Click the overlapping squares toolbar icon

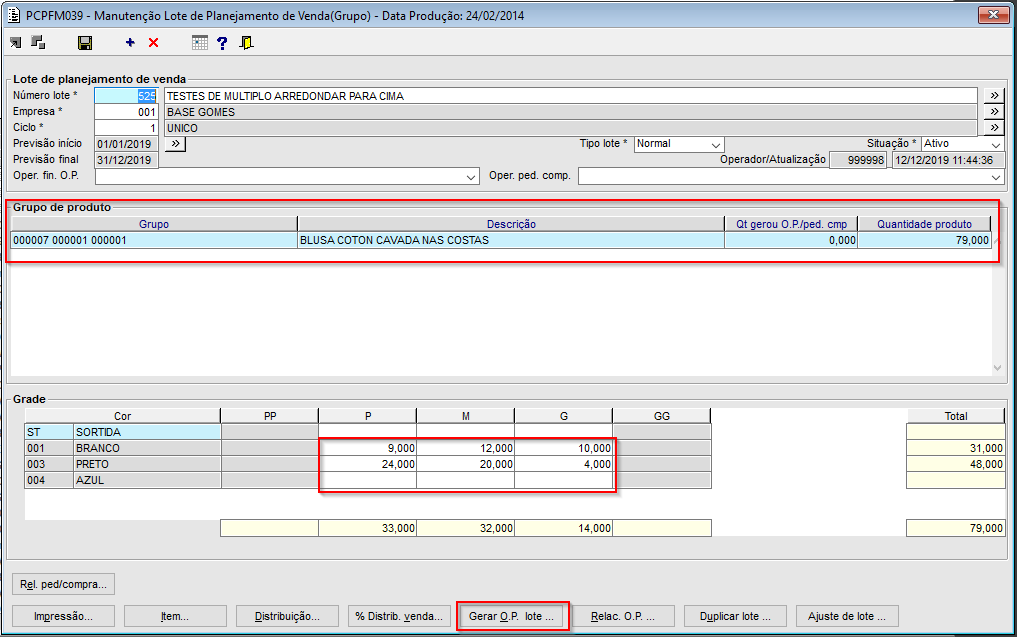coord(38,43)
